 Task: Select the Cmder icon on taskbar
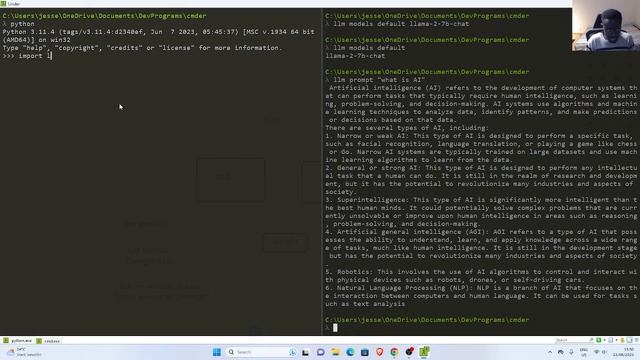coord(424,351)
